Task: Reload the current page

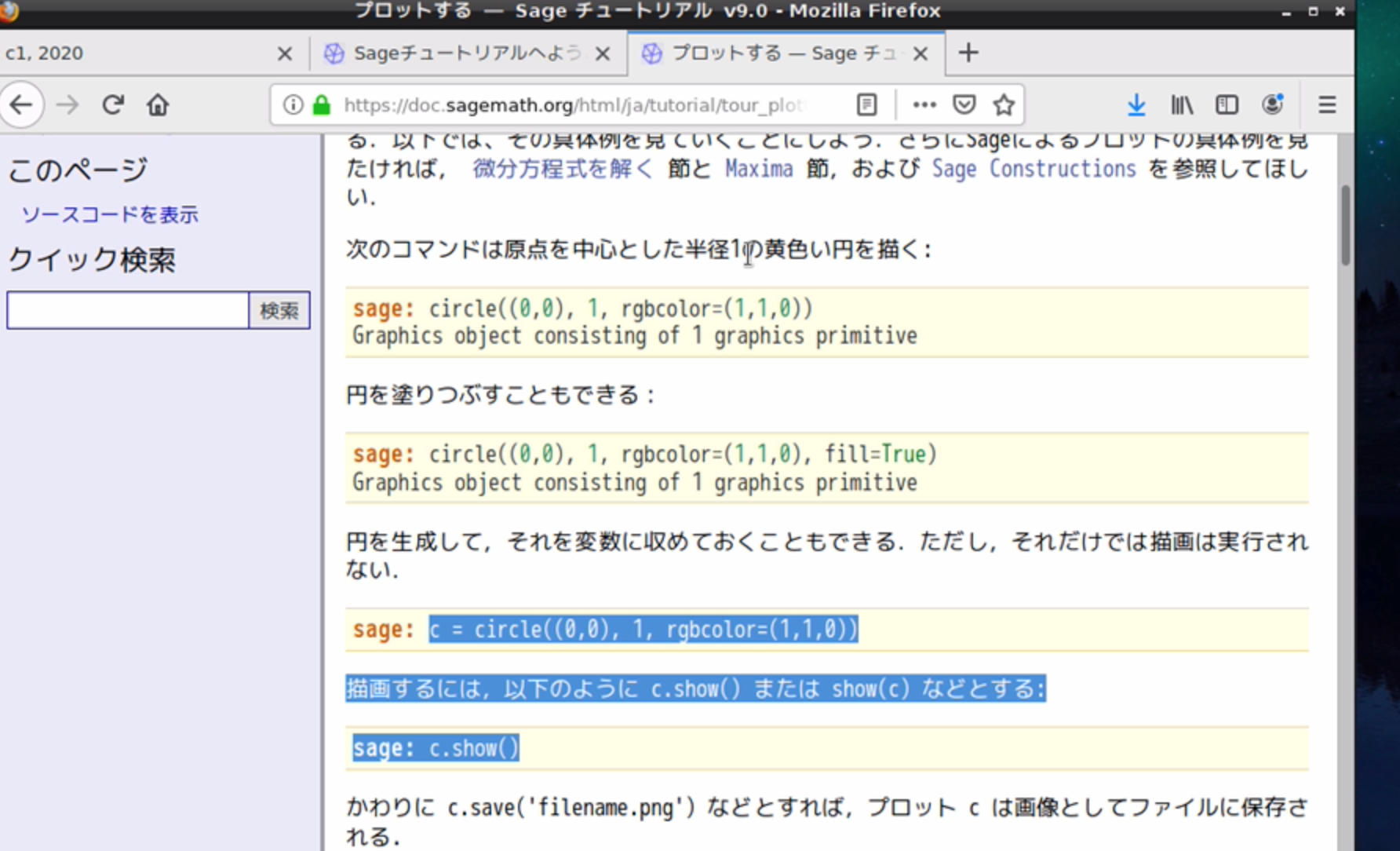Action: pyautogui.click(x=113, y=104)
